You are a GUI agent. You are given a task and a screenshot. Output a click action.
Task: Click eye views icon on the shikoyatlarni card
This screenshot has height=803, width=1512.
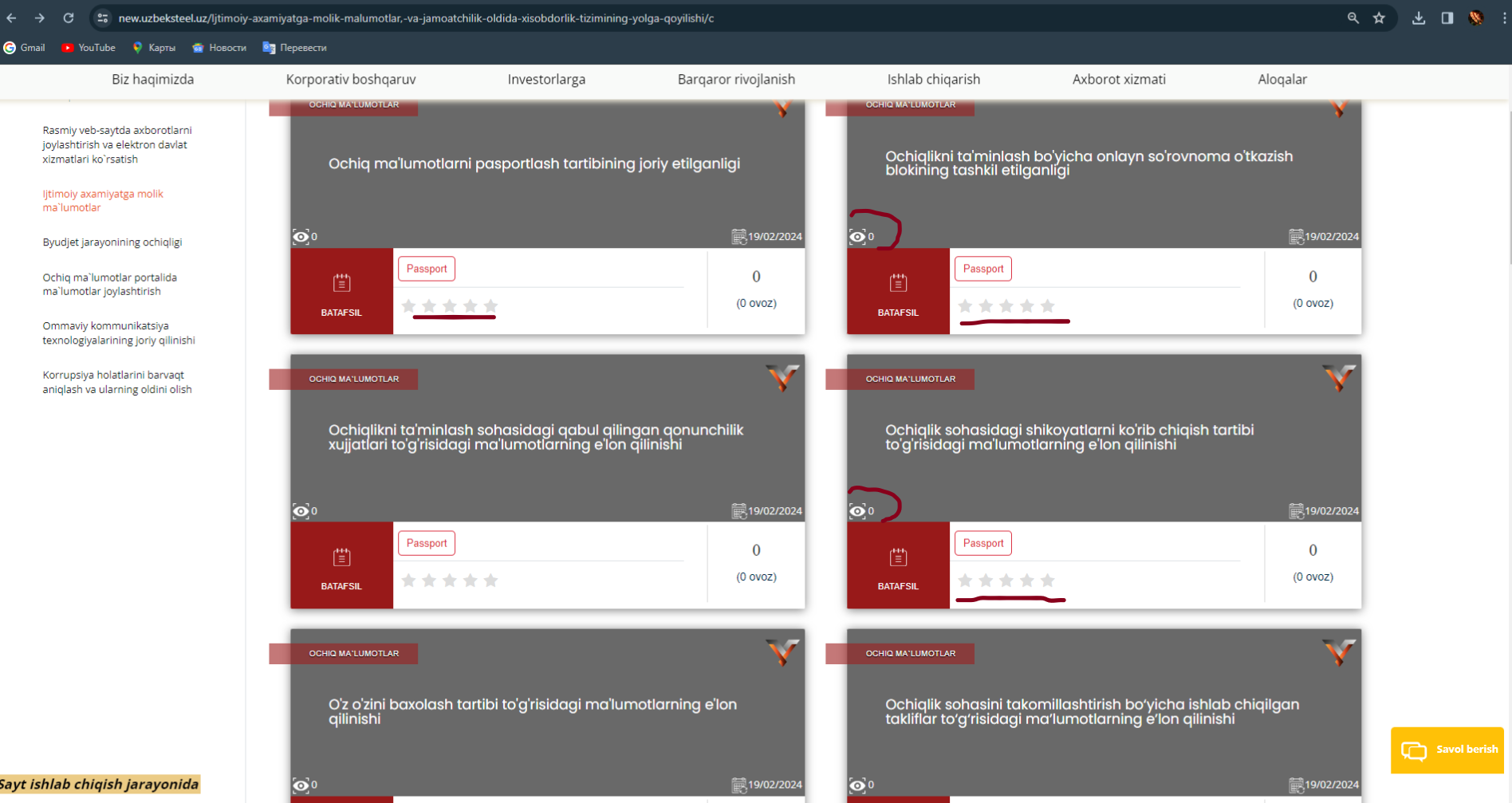[857, 511]
